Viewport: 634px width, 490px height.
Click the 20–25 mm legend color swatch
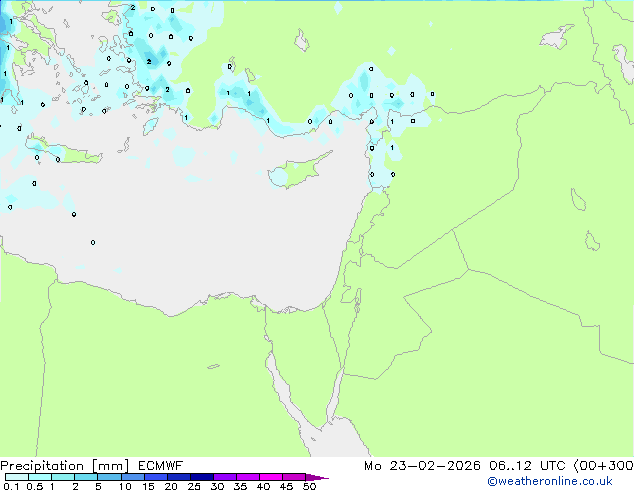(178, 477)
